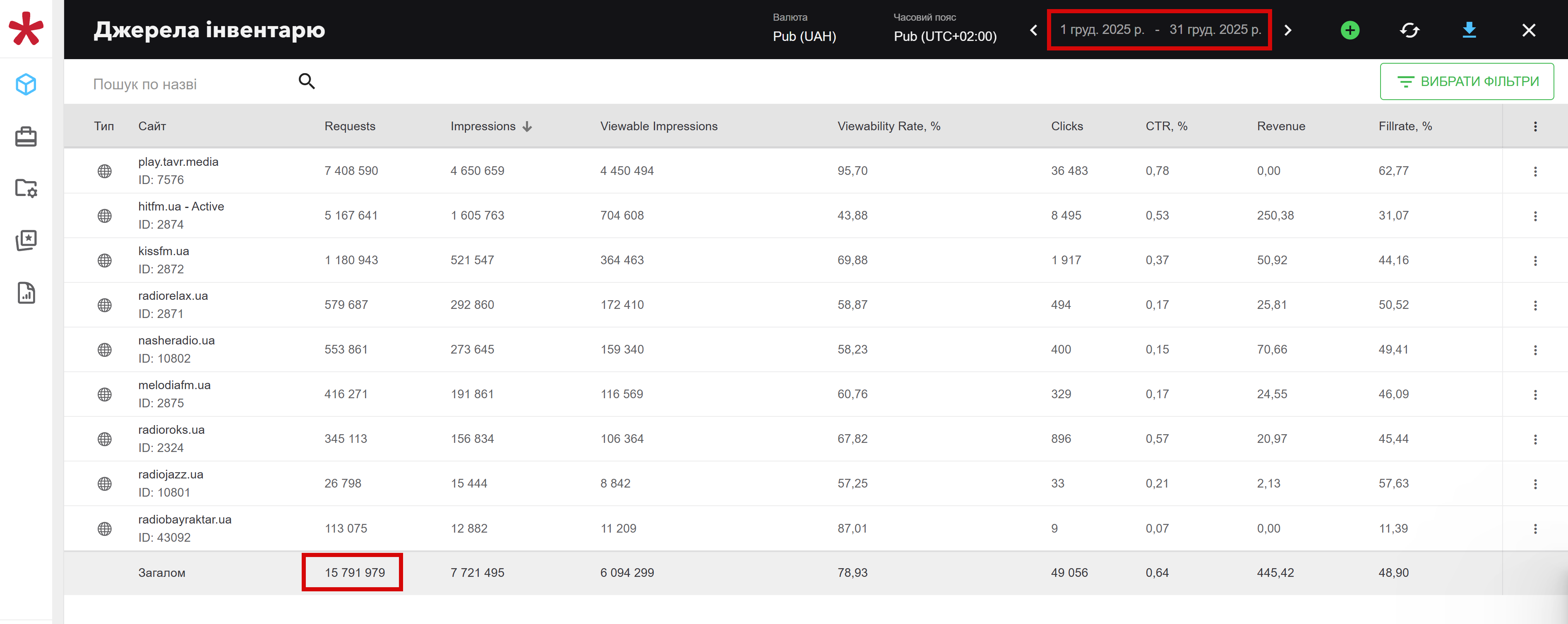Image resolution: width=1568 pixels, height=624 pixels.
Task: Open the starred collection sidebar icon
Action: [x=26, y=241]
